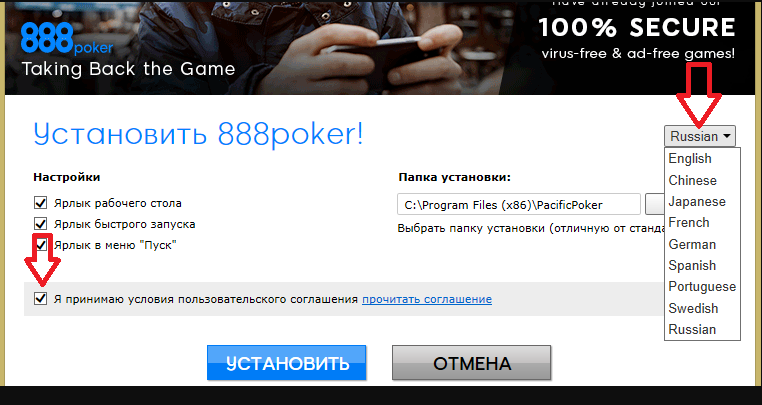Choose Chinese in the language list
Viewport: 762px width, 405px height.
click(x=692, y=180)
